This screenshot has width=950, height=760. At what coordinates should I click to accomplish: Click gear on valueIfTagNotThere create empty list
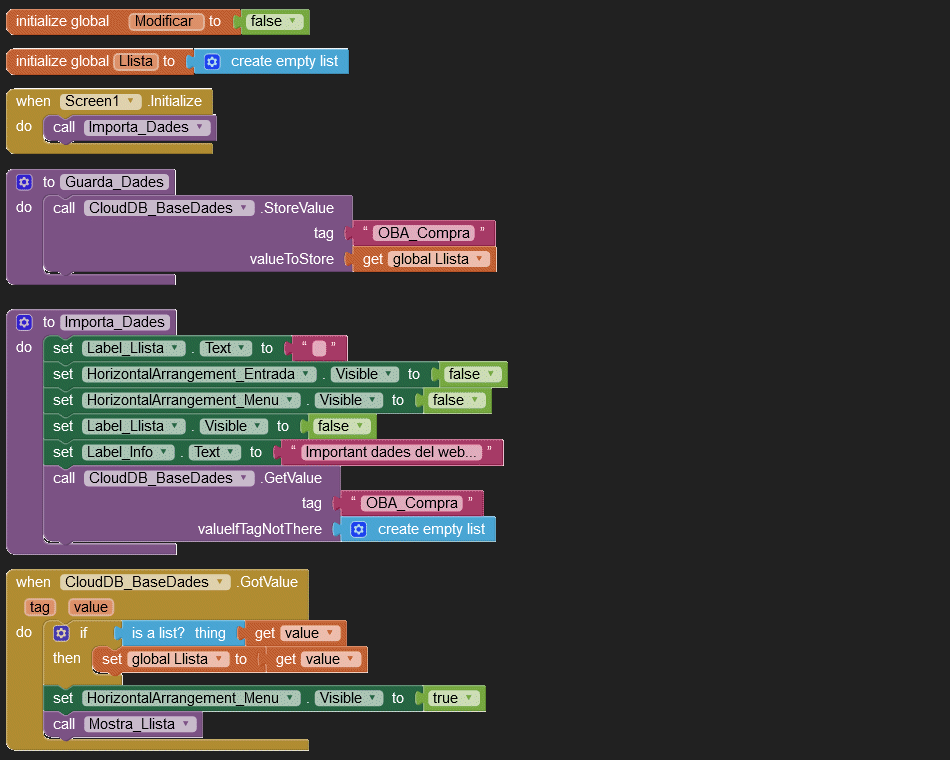pos(359,529)
